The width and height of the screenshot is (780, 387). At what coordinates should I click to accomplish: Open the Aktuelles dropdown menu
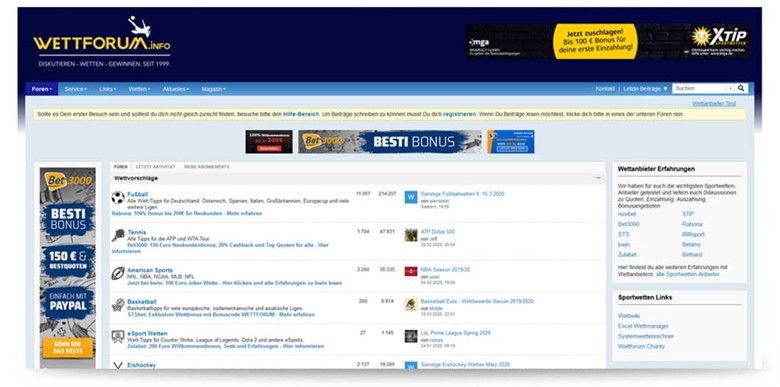(176, 89)
